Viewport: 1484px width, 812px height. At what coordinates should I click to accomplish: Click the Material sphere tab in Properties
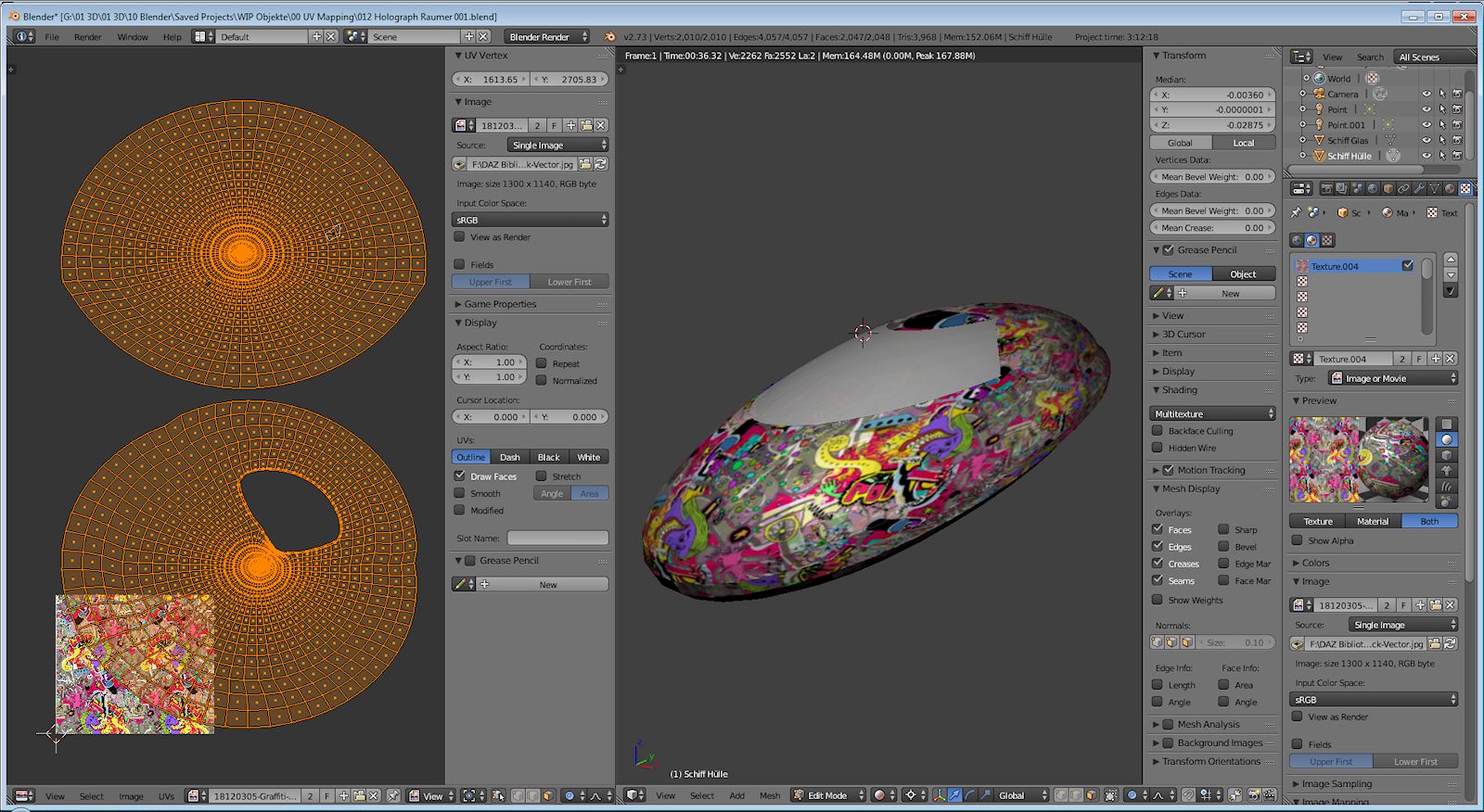pos(1450,188)
